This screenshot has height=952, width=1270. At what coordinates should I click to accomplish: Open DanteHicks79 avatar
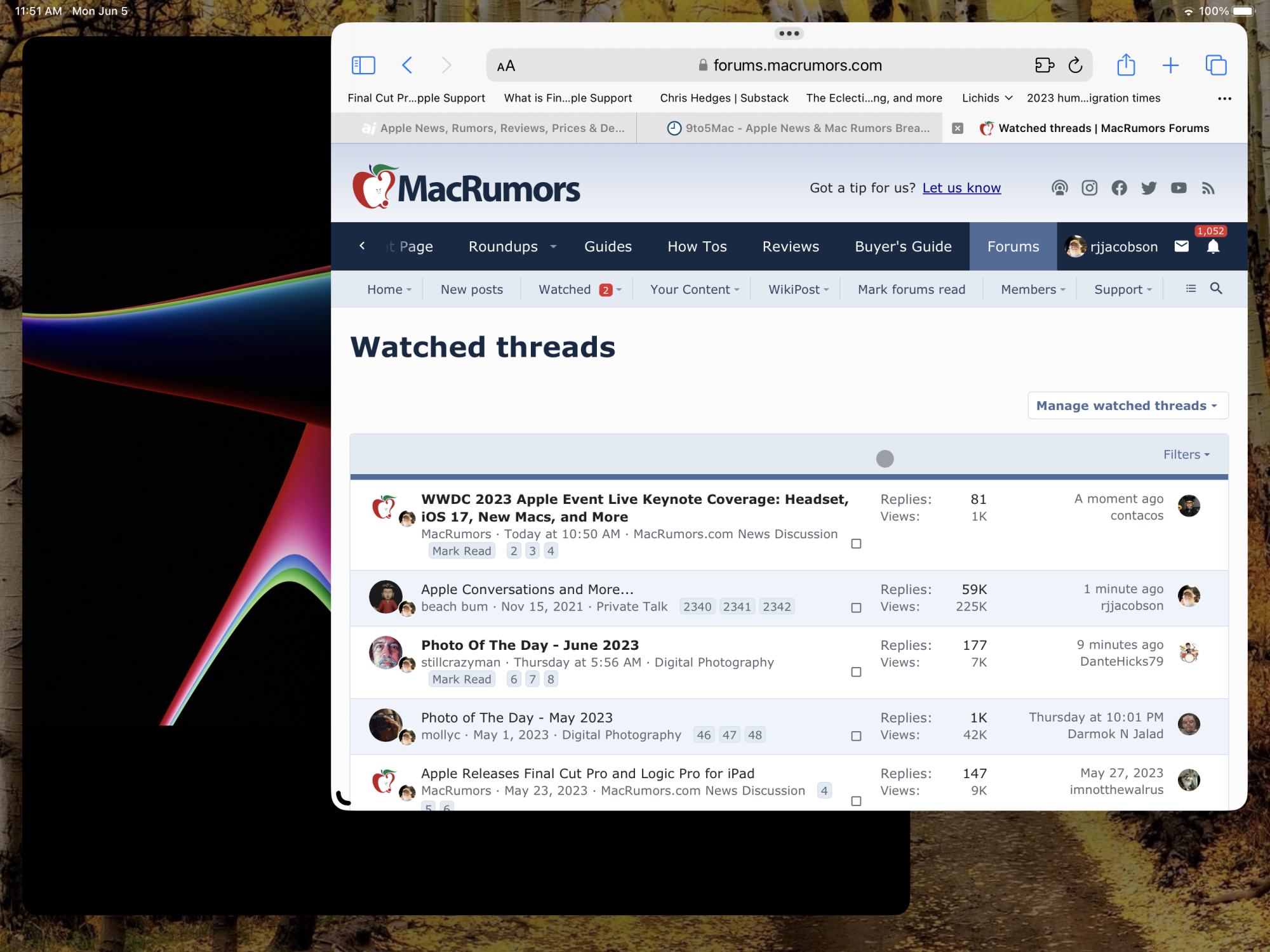[1189, 652]
